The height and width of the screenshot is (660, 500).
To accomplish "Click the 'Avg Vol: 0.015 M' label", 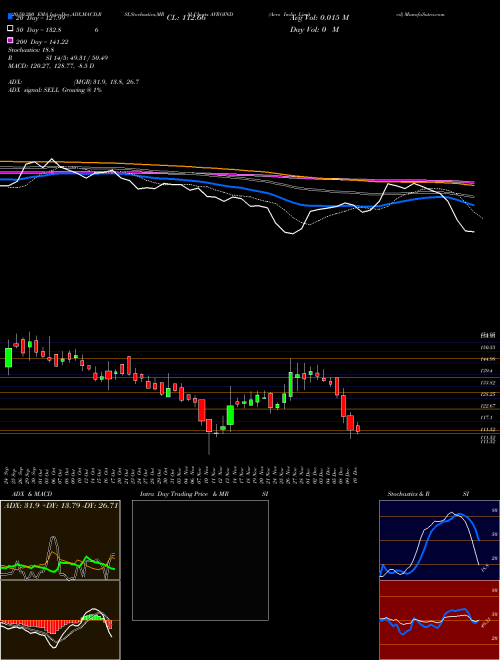I will (x=320, y=18).
